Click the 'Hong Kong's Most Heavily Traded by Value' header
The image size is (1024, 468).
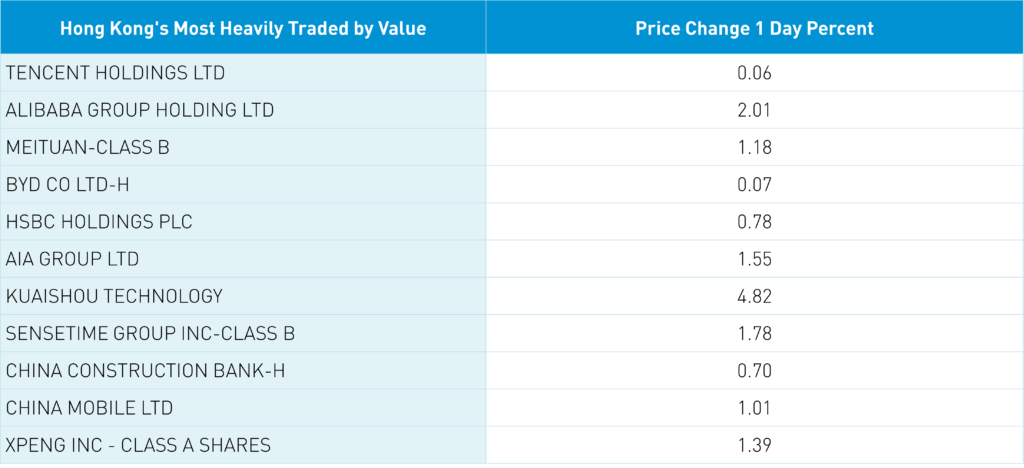click(243, 28)
